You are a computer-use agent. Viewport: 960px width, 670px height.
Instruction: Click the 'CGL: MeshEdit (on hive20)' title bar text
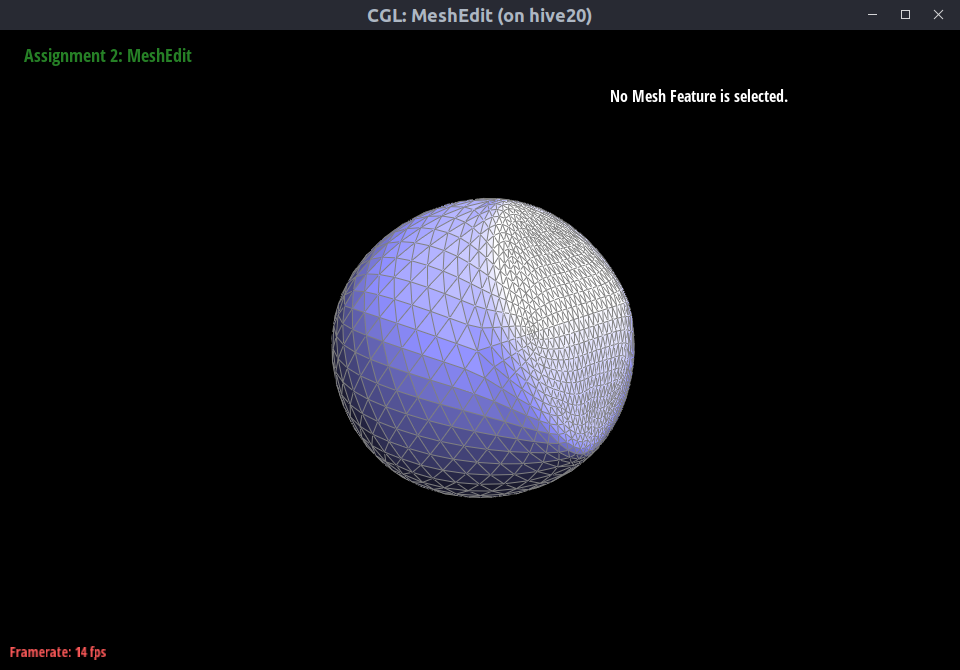click(480, 15)
